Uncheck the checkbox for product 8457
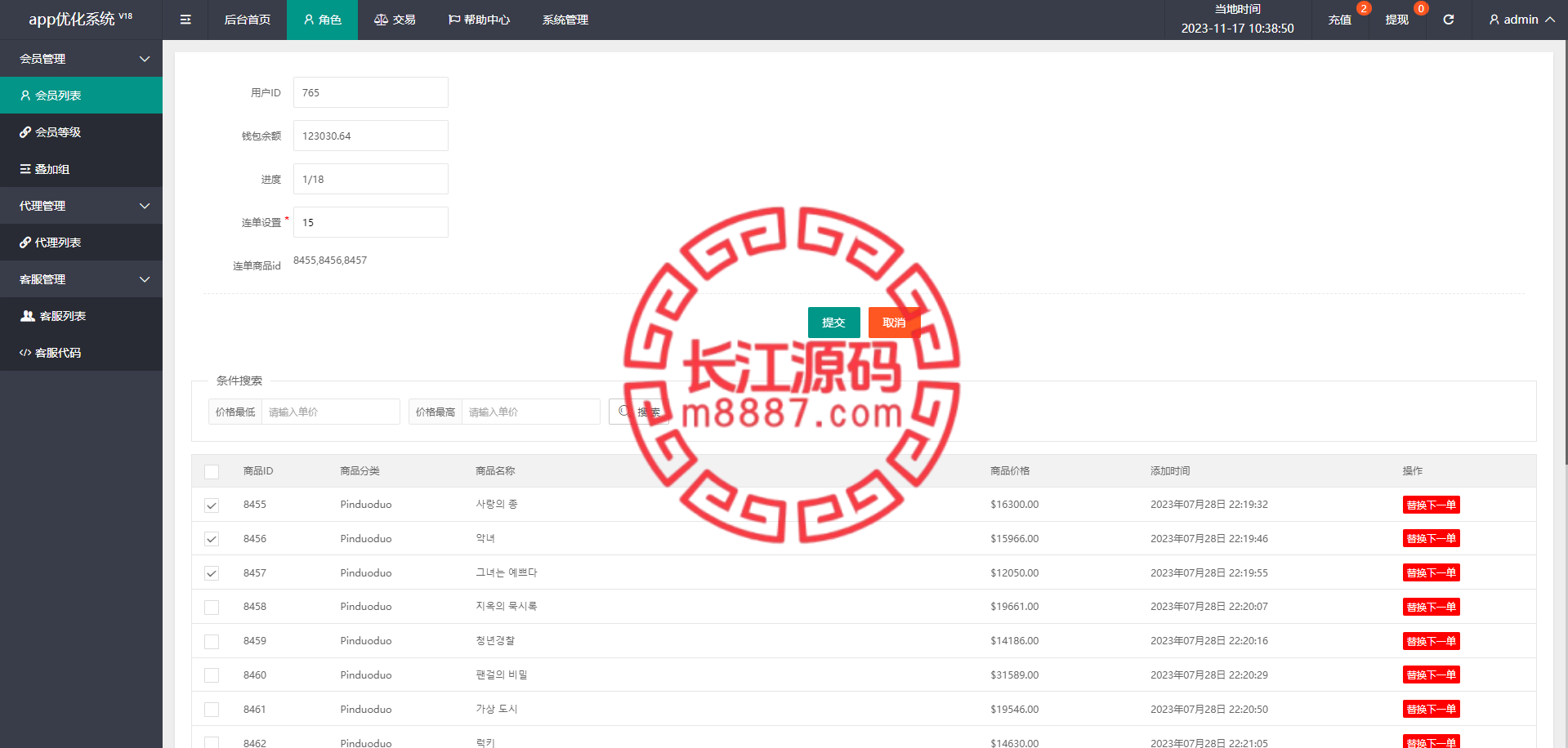 (212, 573)
